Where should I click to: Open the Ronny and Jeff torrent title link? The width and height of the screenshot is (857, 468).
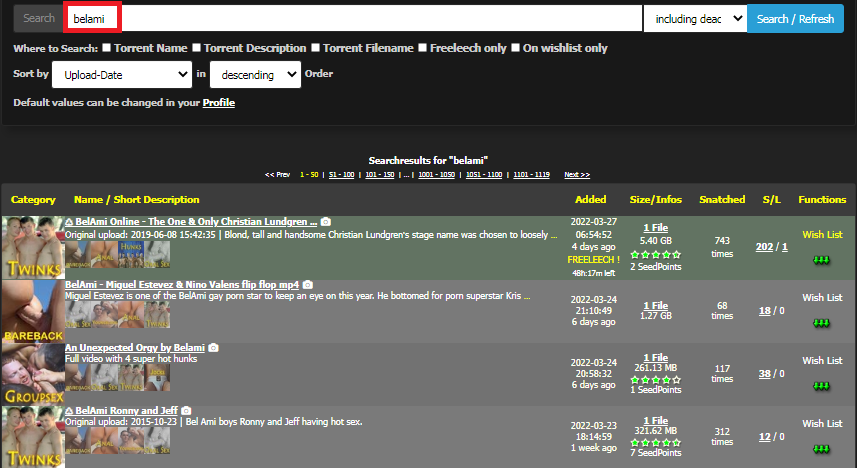[x=126, y=410]
